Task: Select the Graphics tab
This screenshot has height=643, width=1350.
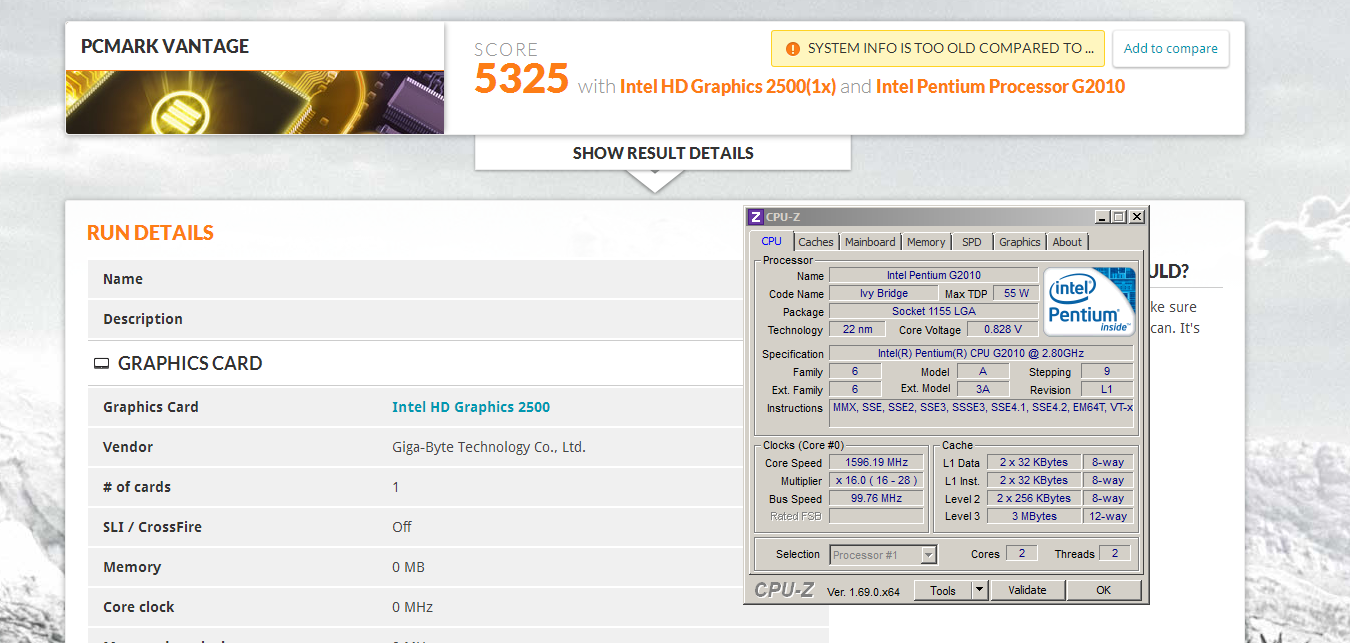Action: (1020, 242)
